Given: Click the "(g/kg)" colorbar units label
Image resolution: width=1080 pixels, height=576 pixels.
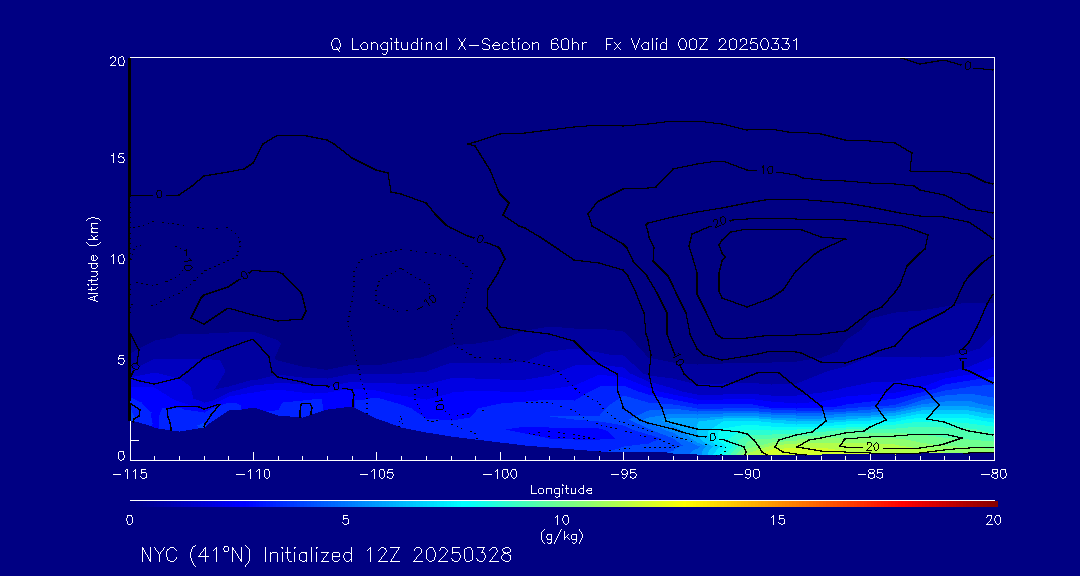Looking at the screenshot, I should (561, 534).
